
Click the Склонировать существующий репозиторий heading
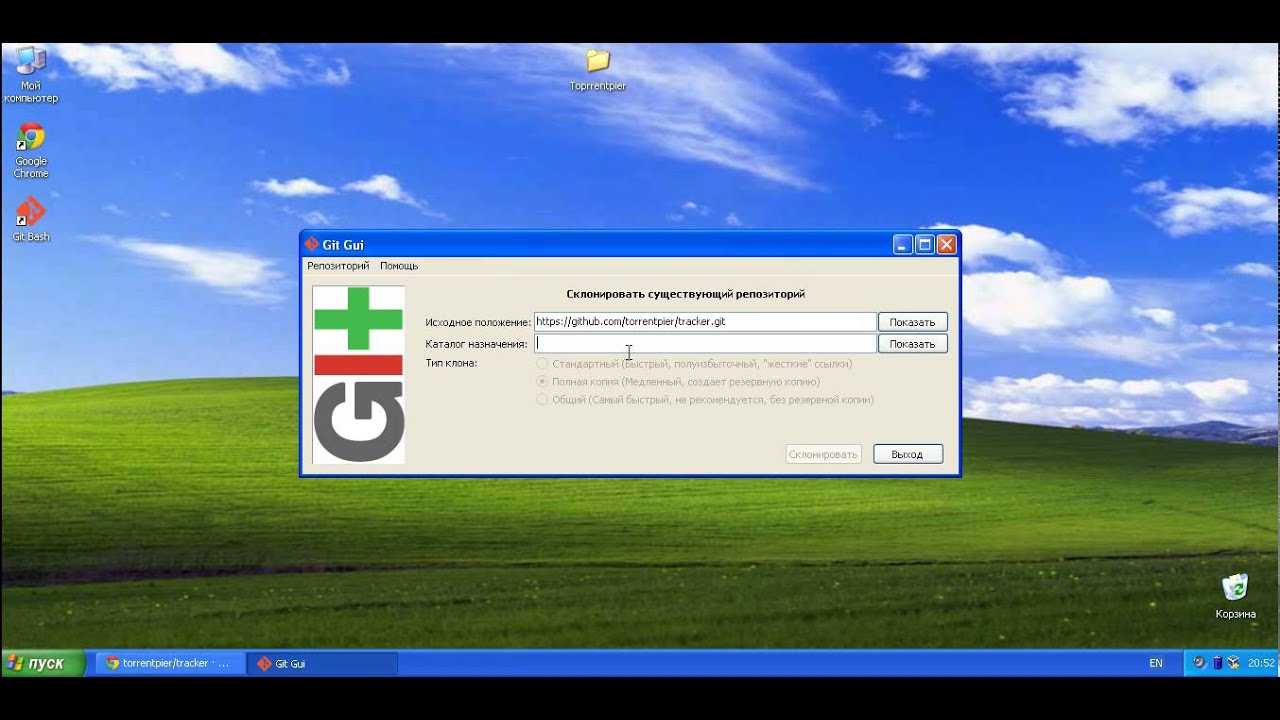coord(686,294)
